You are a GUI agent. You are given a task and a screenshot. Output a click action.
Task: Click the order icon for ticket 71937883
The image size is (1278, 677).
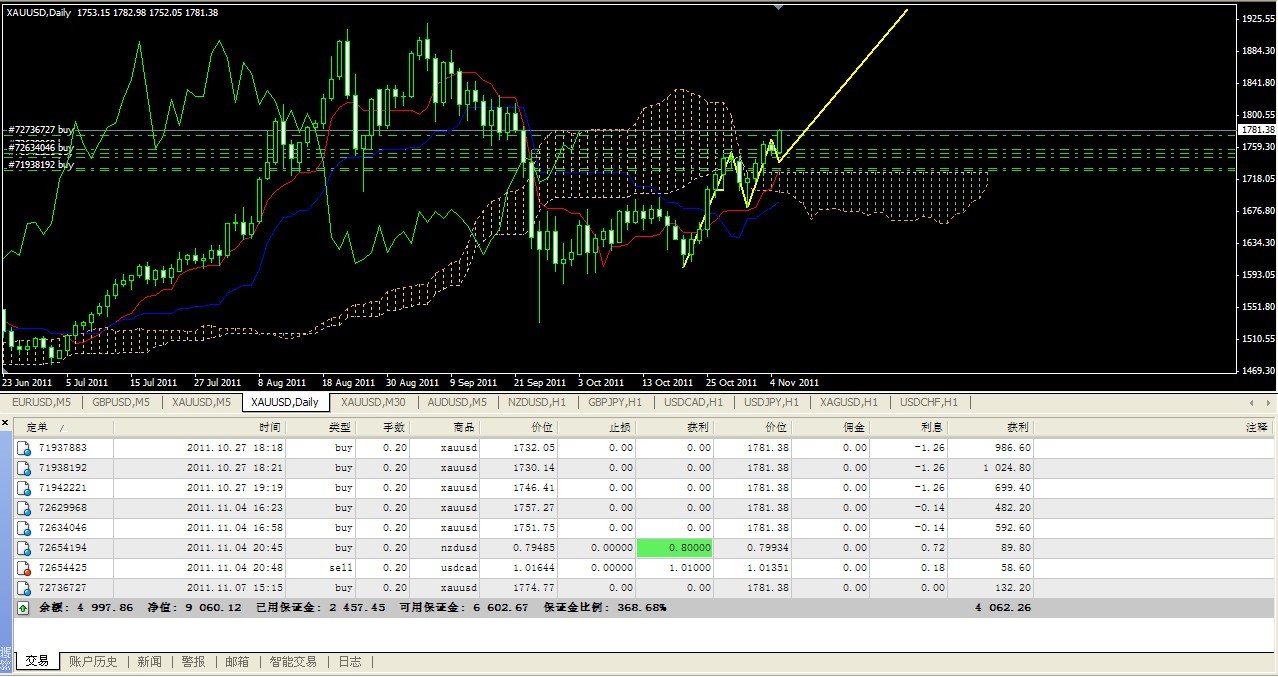point(24,448)
